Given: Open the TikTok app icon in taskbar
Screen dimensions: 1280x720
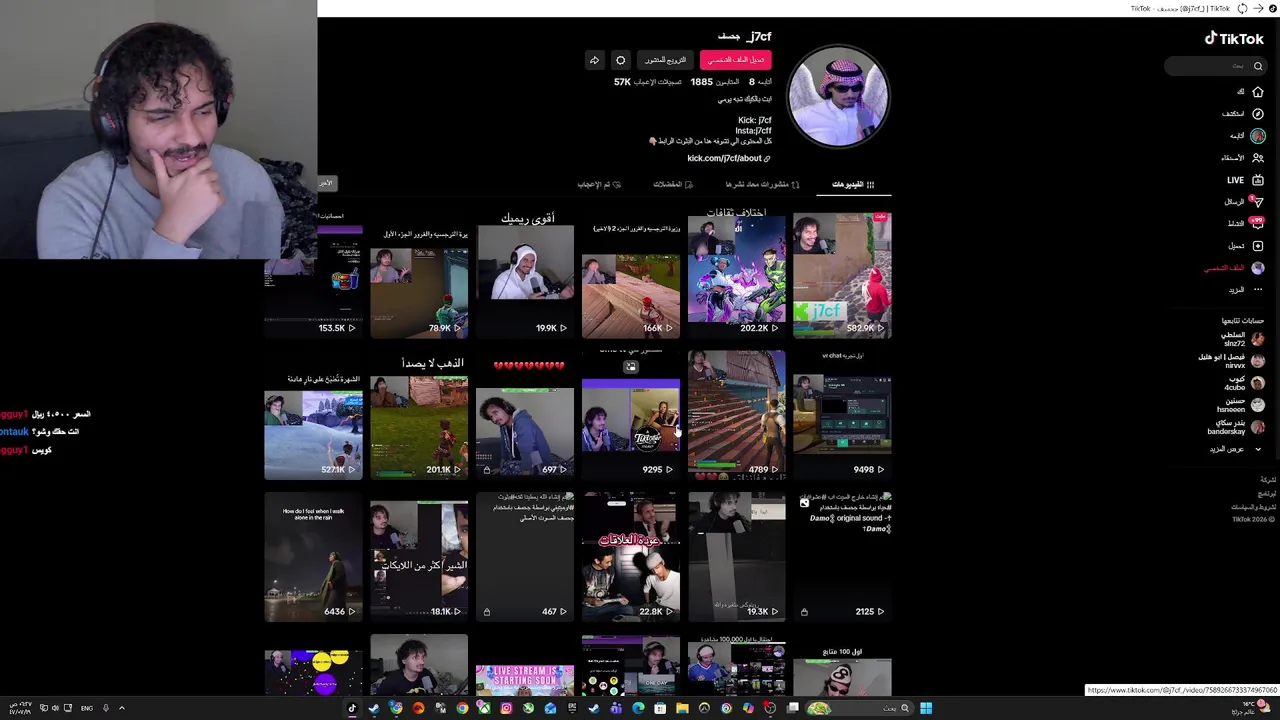Looking at the screenshot, I should click(352, 708).
